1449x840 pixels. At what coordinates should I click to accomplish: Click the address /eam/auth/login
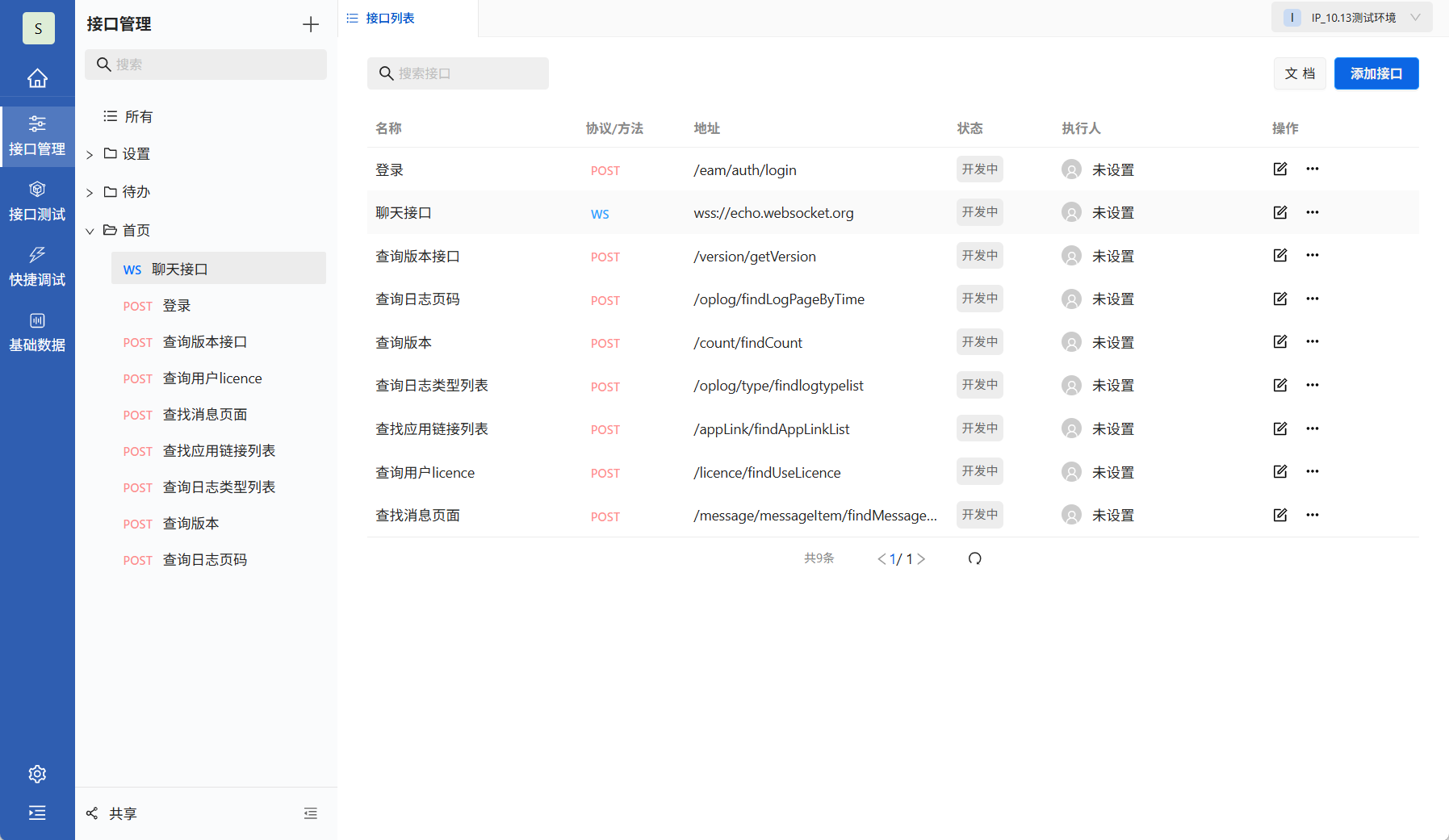point(745,170)
